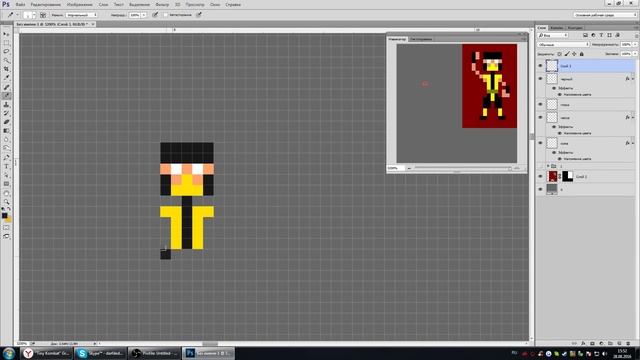The width and height of the screenshot is (640, 360).
Task: Expand the layer group folder
Action: [x=548, y=166]
